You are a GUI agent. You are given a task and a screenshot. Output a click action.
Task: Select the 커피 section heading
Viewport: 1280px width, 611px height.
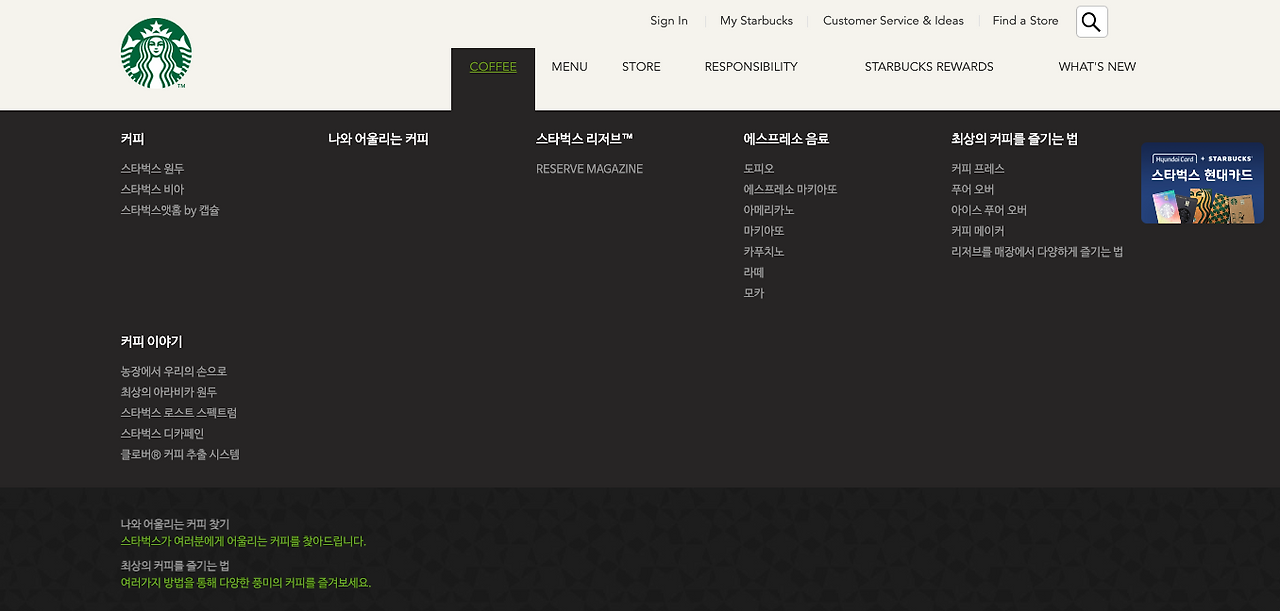pyautogui.click(x=132, y=139)
